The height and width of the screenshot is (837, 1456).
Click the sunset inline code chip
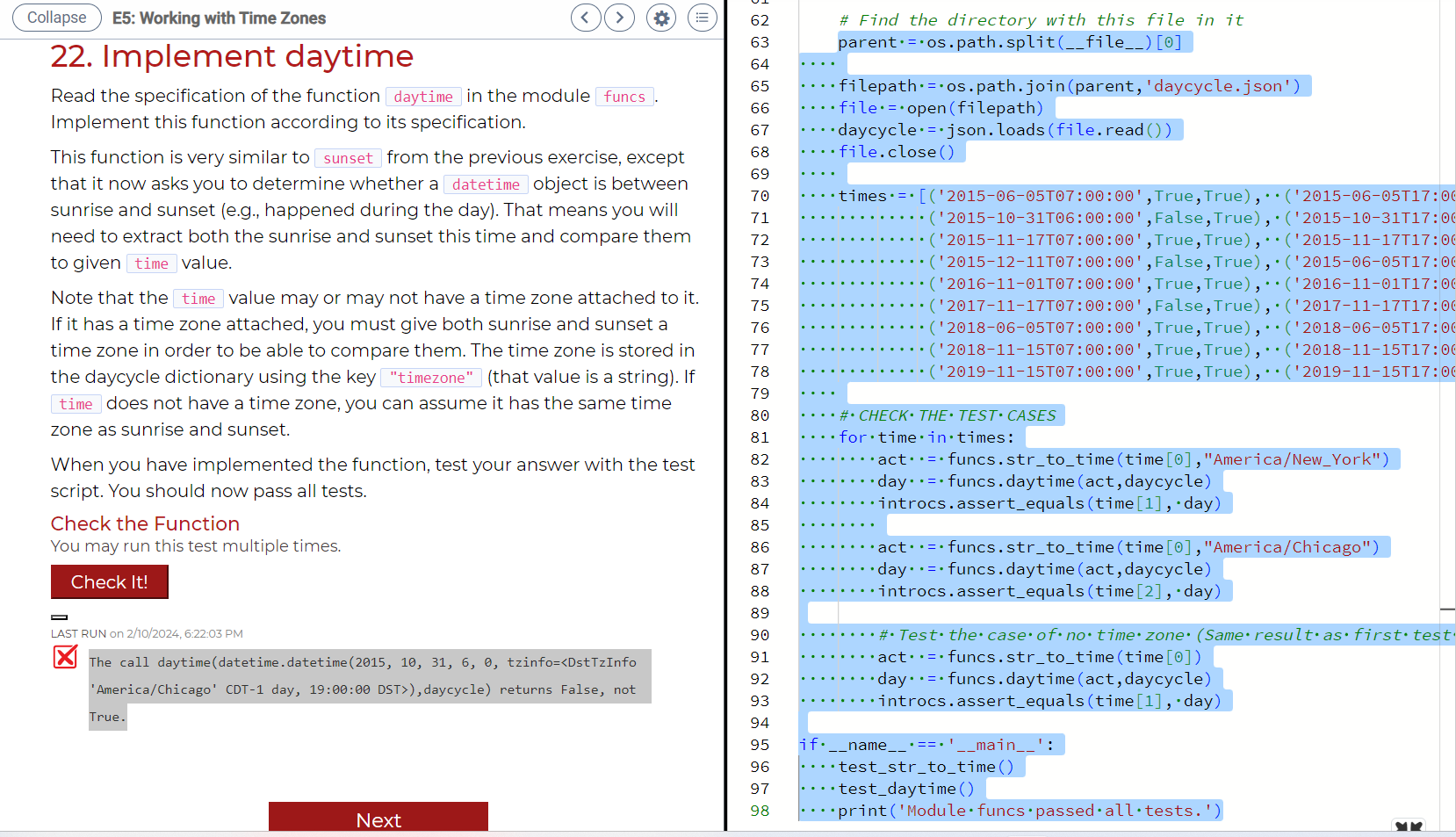[348, 158]
